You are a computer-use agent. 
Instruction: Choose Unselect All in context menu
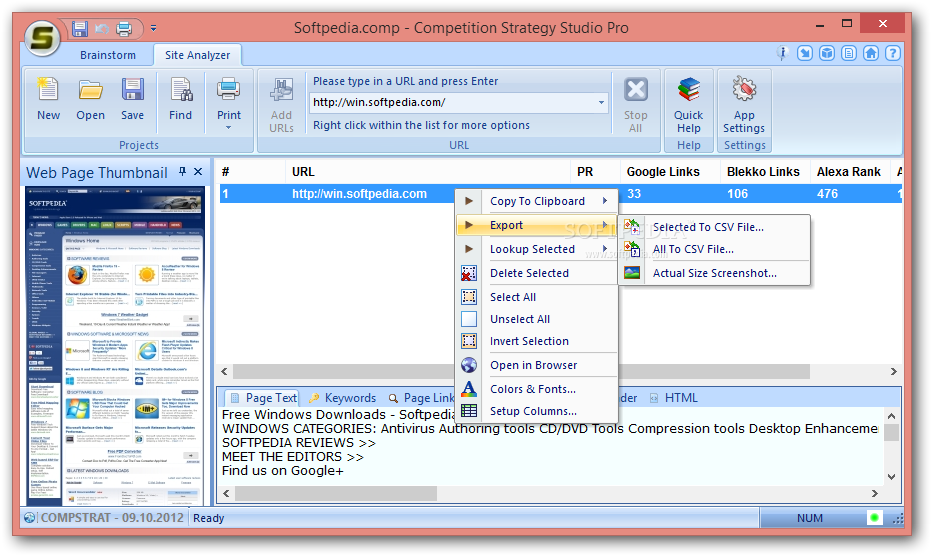[x=537, y=319]
